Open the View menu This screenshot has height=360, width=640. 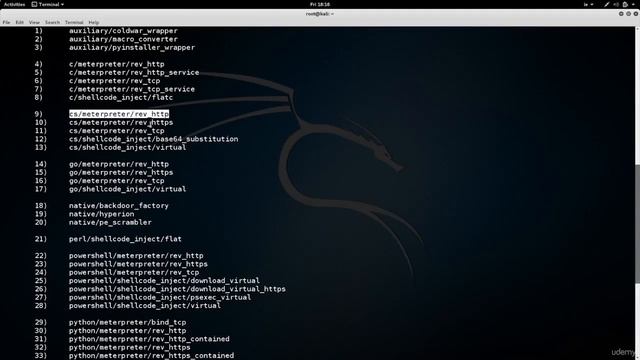click(x=34, y=22)
